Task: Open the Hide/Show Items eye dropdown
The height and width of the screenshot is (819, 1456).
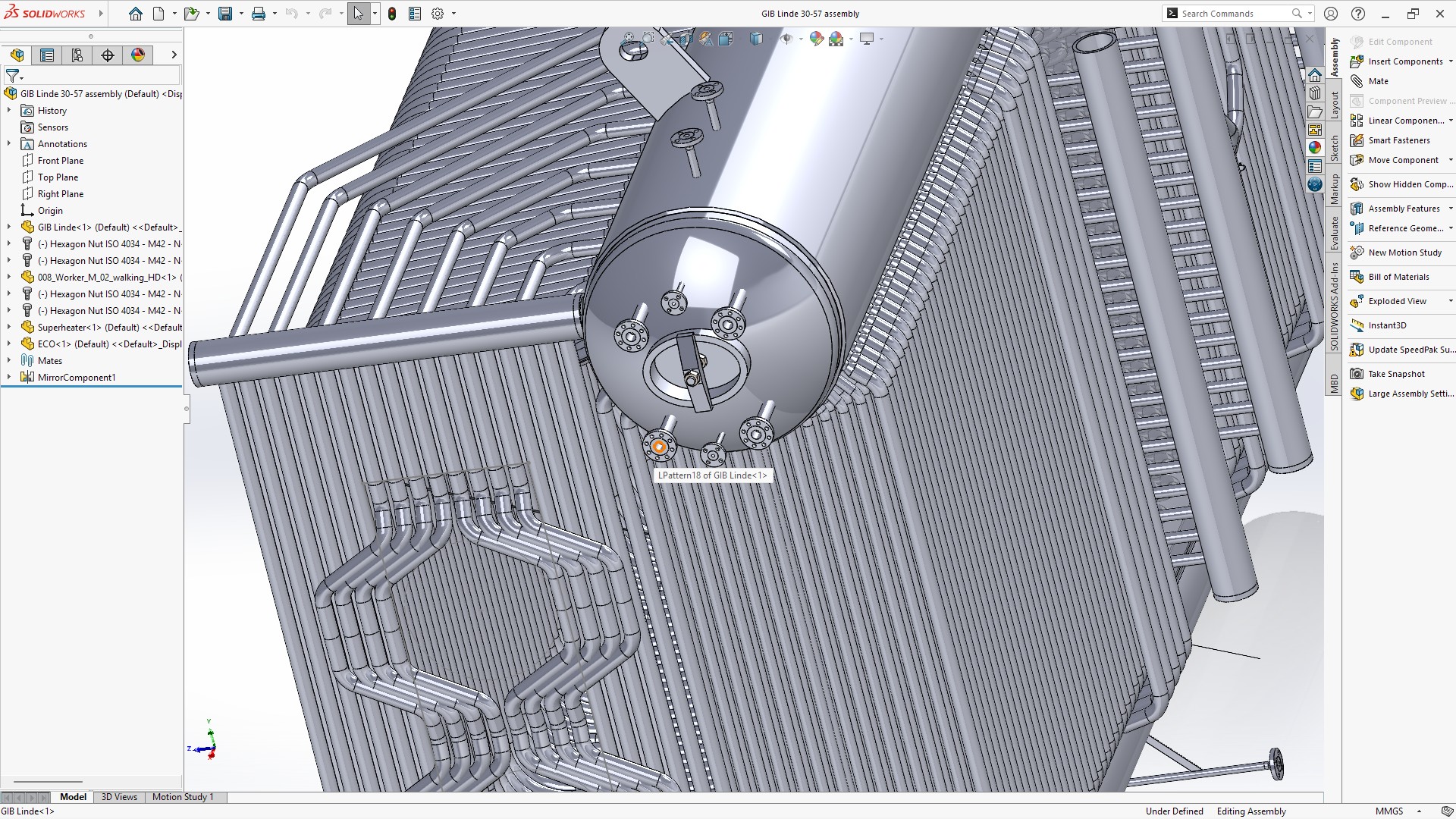Action: tap(799, 39)
